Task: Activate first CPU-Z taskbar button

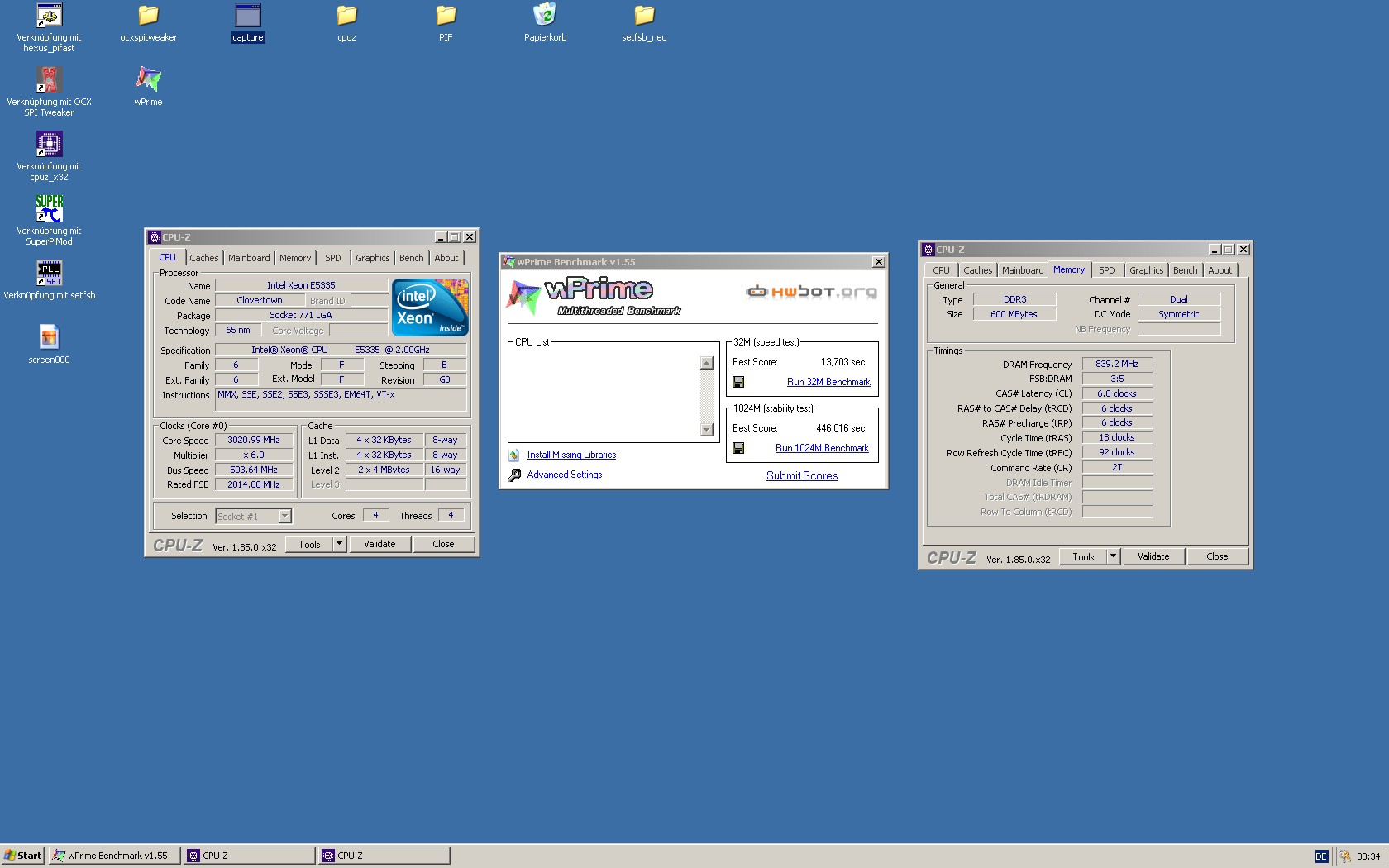Action: [249, 856]
